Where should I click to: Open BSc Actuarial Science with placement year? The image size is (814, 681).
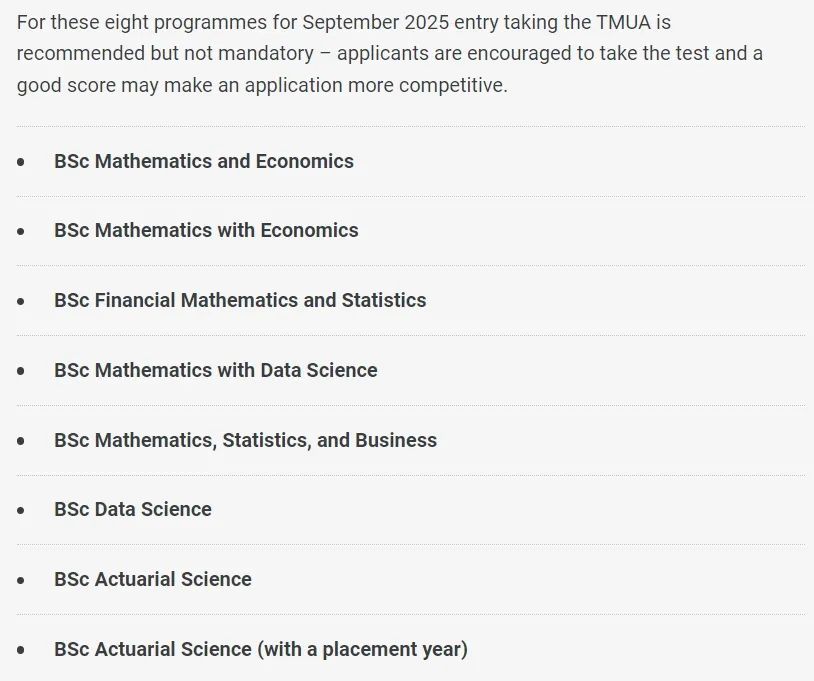261,649
